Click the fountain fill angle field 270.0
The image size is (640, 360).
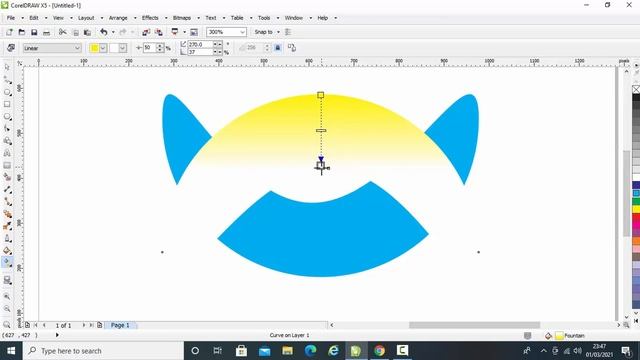click(200, 44)
